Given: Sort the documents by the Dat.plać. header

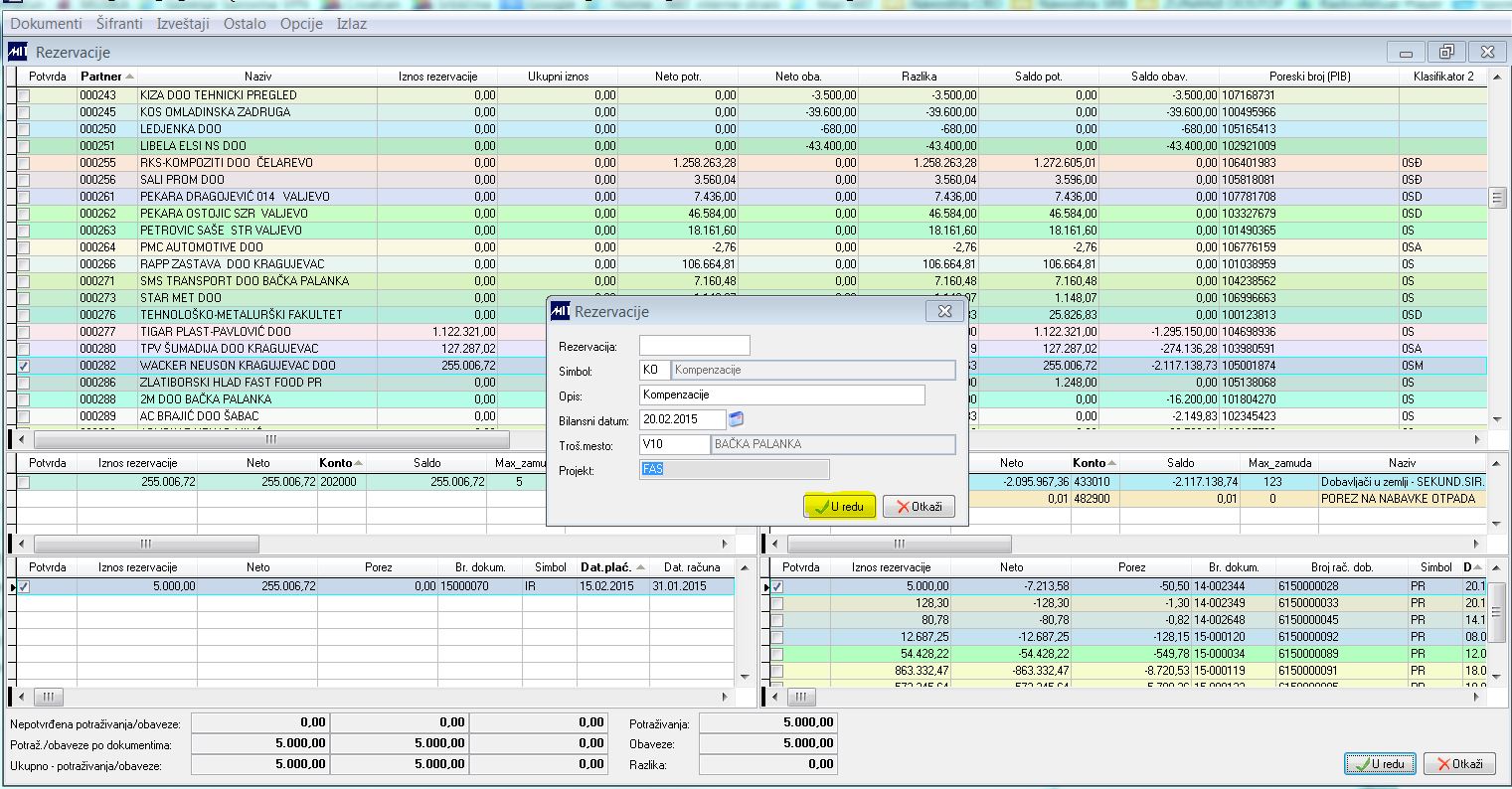Looking at the screenshot, I should (612, 567).
